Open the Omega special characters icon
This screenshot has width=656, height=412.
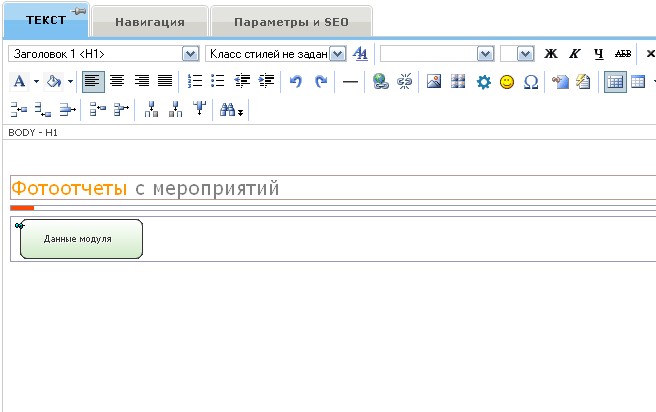point(531,82)
